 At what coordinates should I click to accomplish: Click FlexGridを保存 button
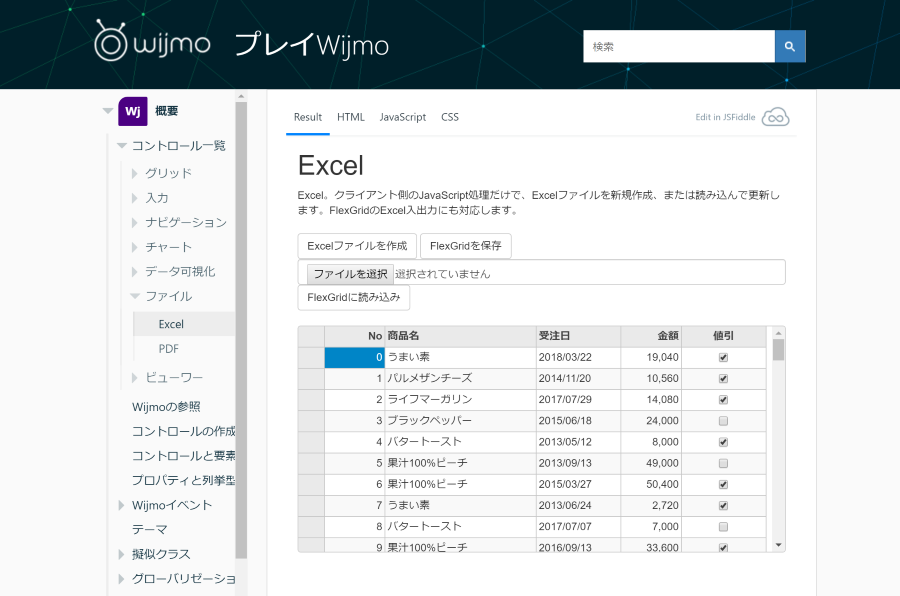[x=465, y=246]
